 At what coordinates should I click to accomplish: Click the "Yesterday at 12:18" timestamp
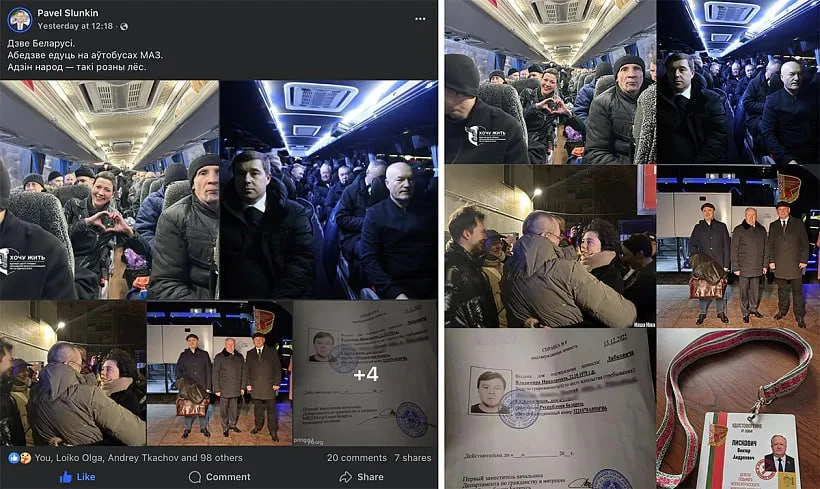pos(75,26)
